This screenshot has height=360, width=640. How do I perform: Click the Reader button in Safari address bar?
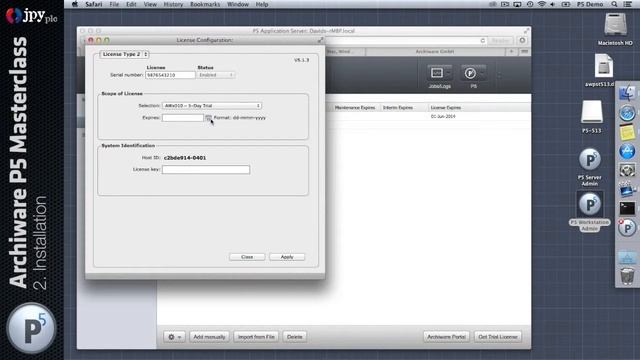tap(500, 40)
